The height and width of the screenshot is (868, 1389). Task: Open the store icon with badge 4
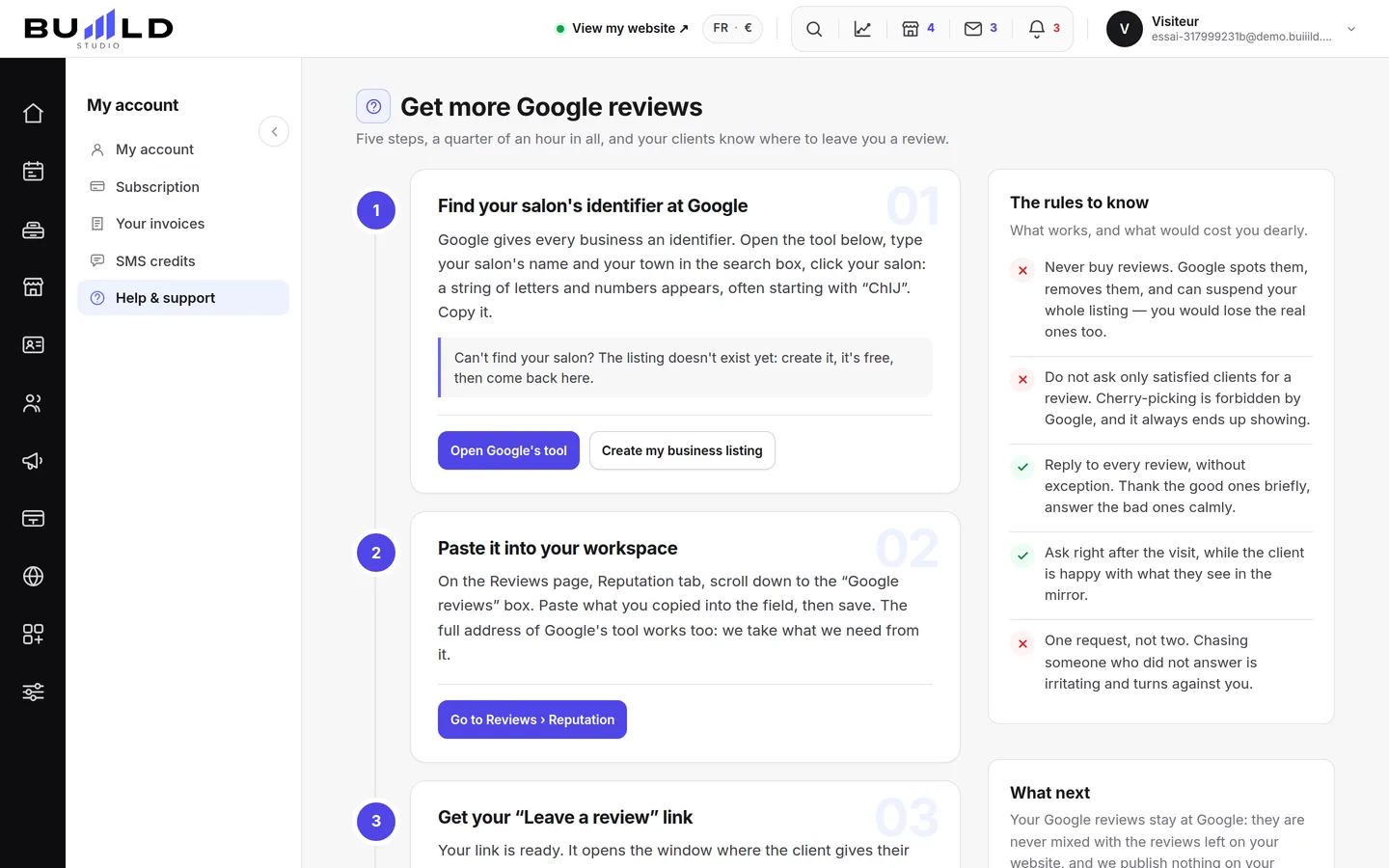[918, 29]
